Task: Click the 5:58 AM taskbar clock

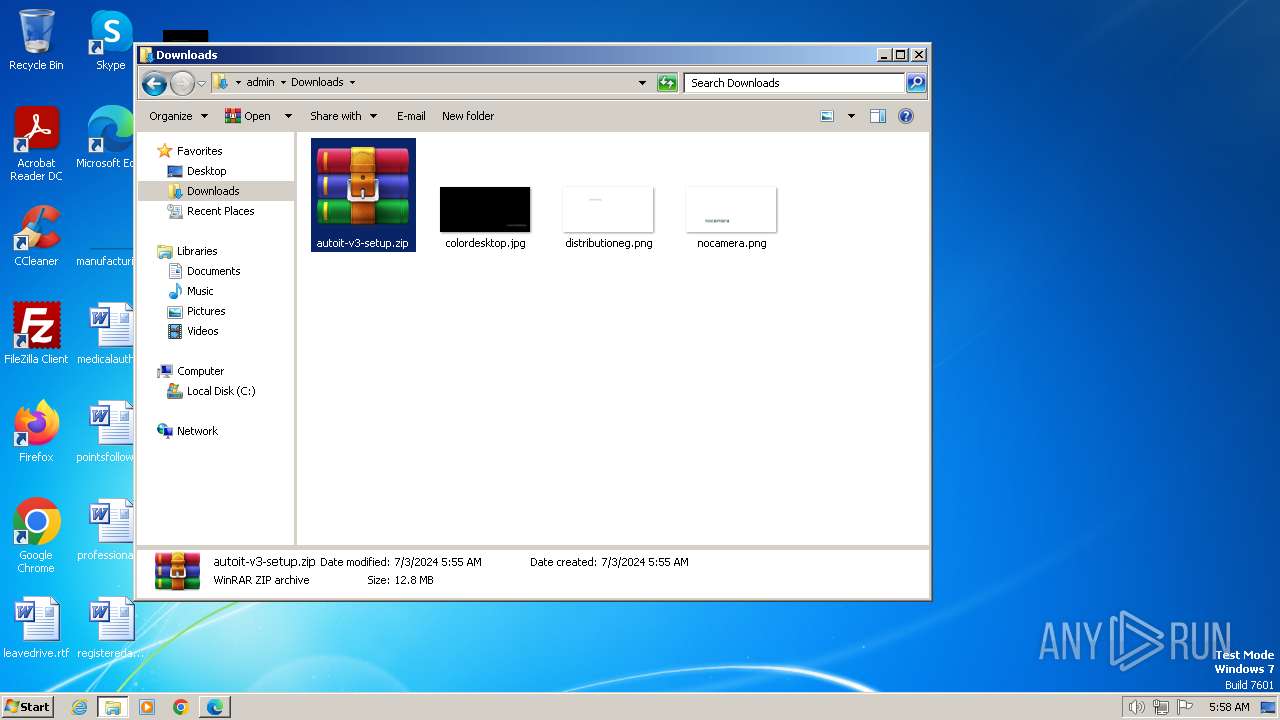Action: pyautogui.click(x=1229, y=707)
